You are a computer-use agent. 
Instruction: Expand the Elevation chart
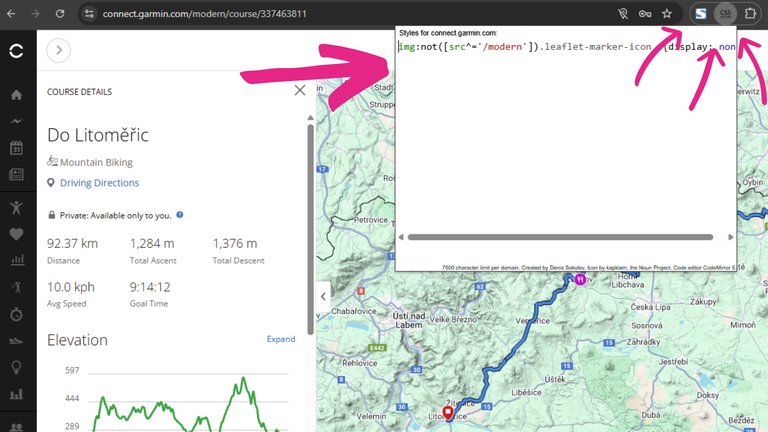[280, 339]
